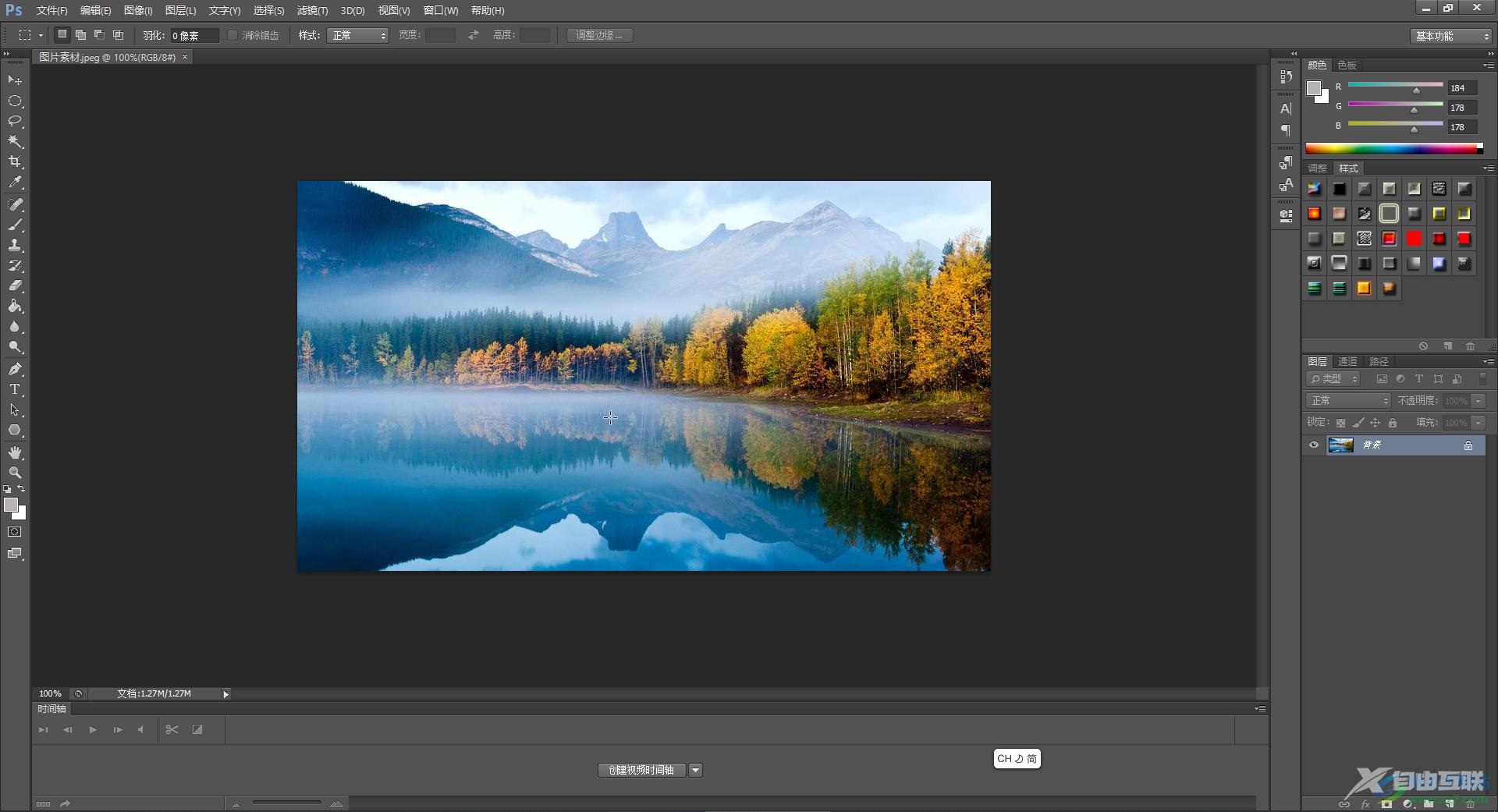
Task: Select the Clone Stamp tool
Action: pos(15,245)
